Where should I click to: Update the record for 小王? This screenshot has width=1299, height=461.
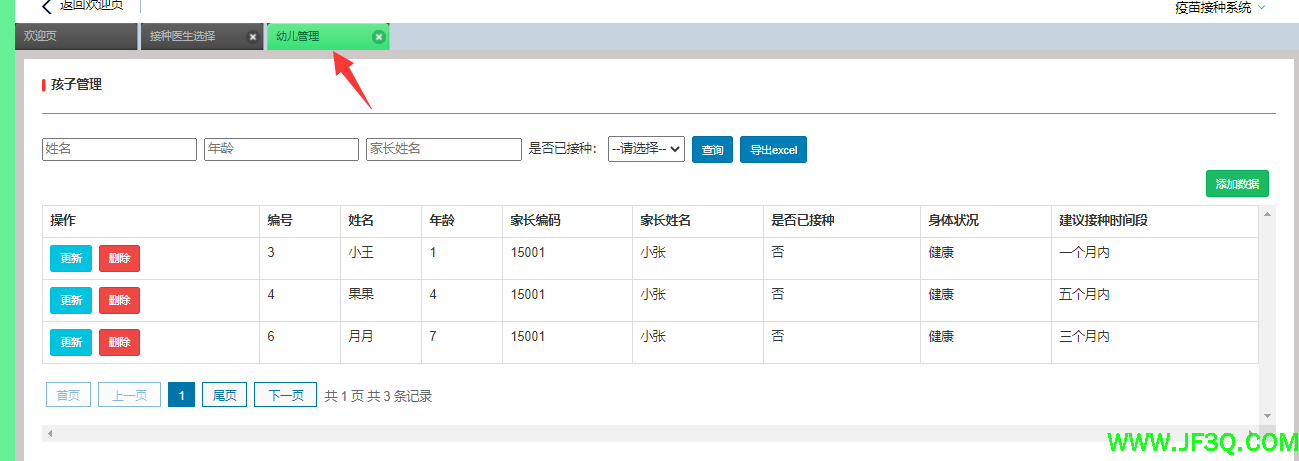click(71, 258)
